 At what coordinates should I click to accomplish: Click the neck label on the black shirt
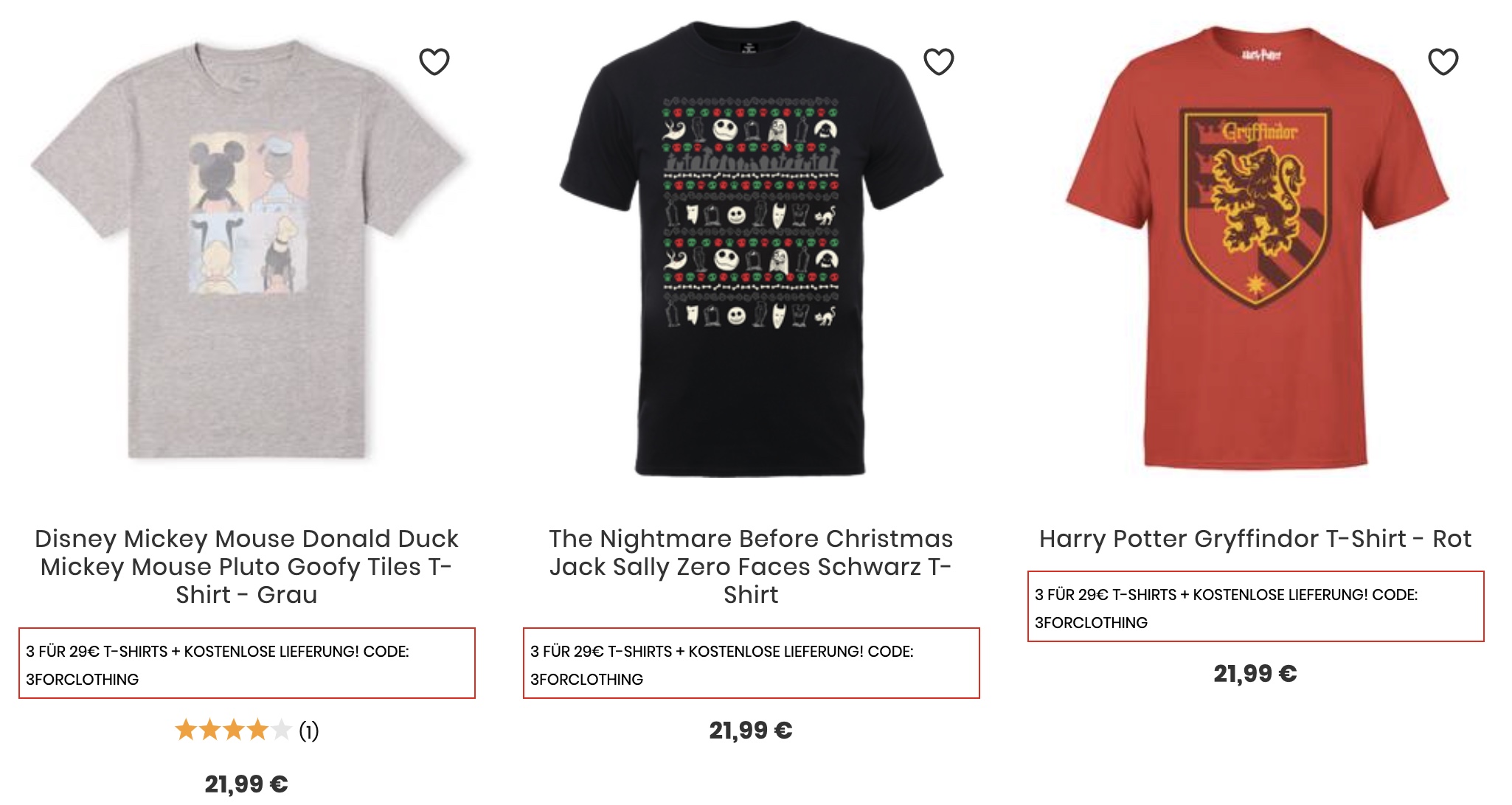(748, 49)
